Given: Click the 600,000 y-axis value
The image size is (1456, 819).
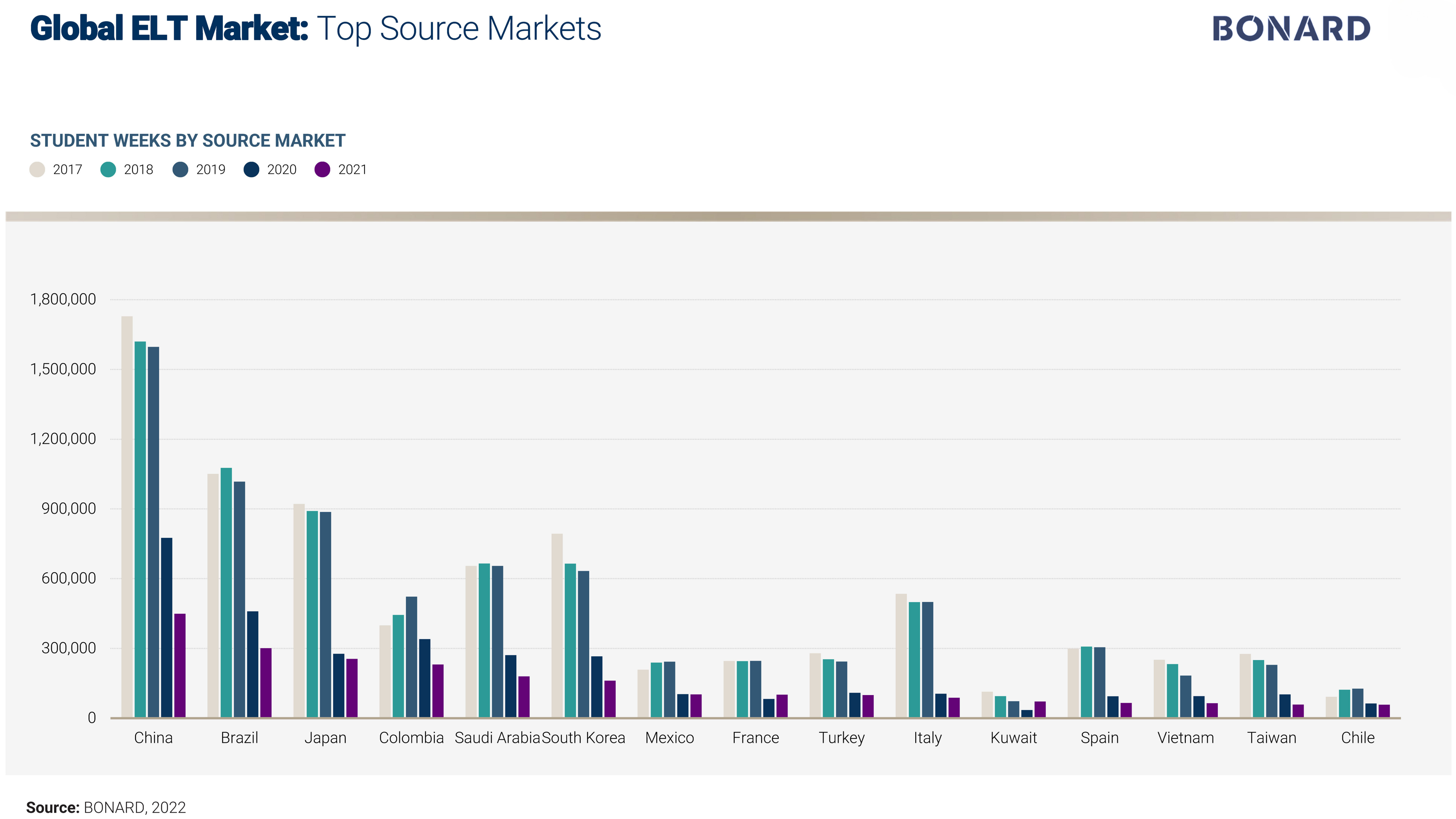Looking at the screenshot, I should point(68,578).
